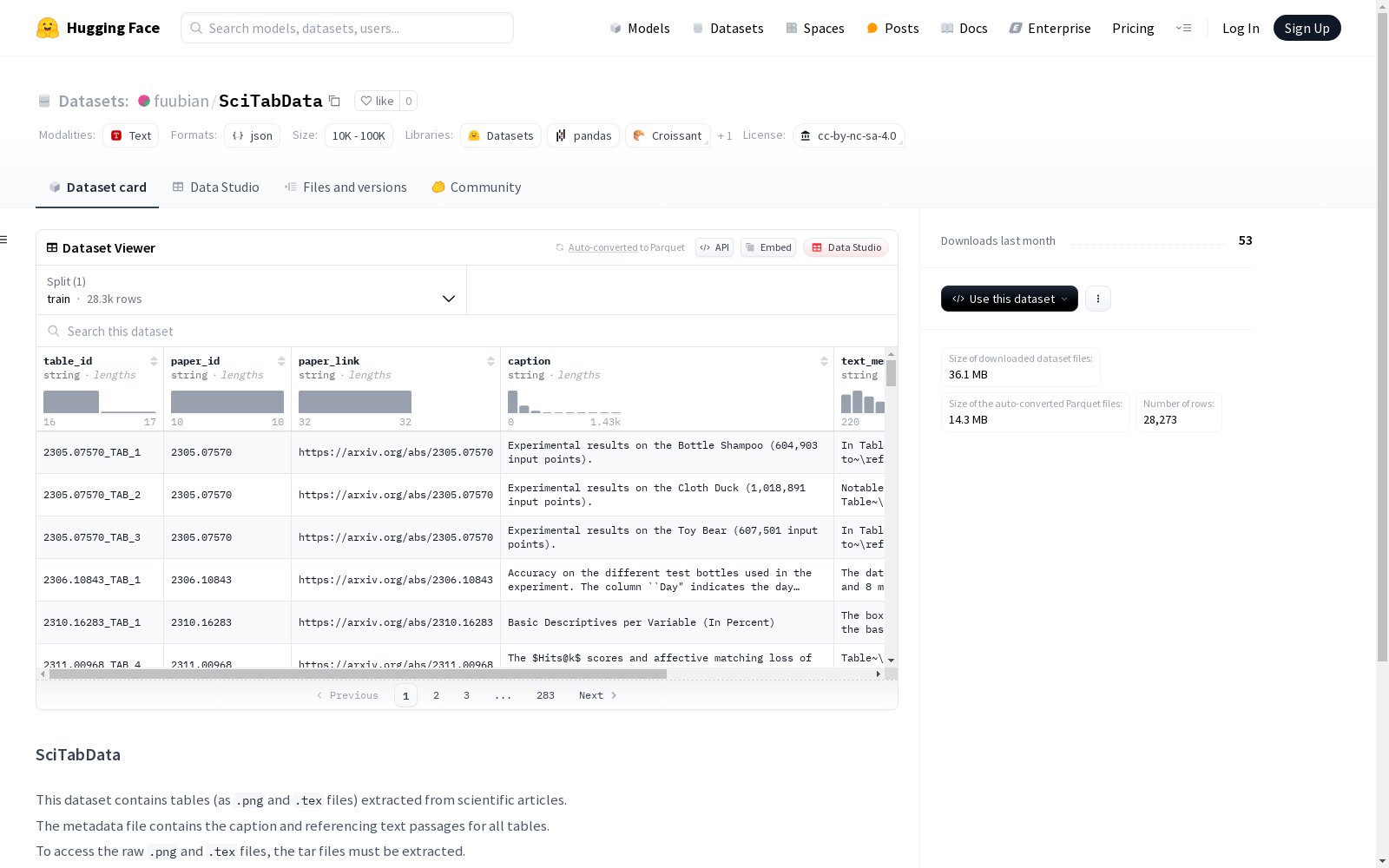Image resolution: width=1389 pixels, height=868 pixels.
Task: Click the API button in Dataset Viewer
Action: pos(714,247)
